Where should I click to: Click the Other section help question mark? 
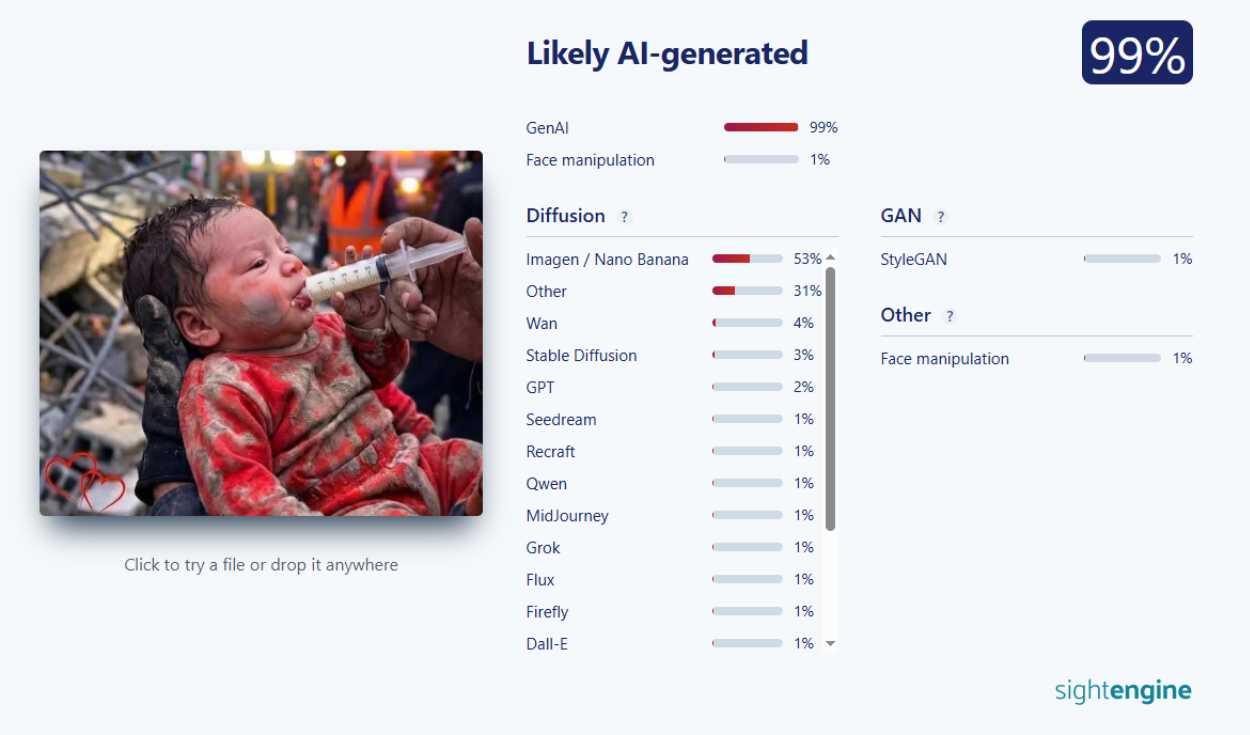(950, 316)
